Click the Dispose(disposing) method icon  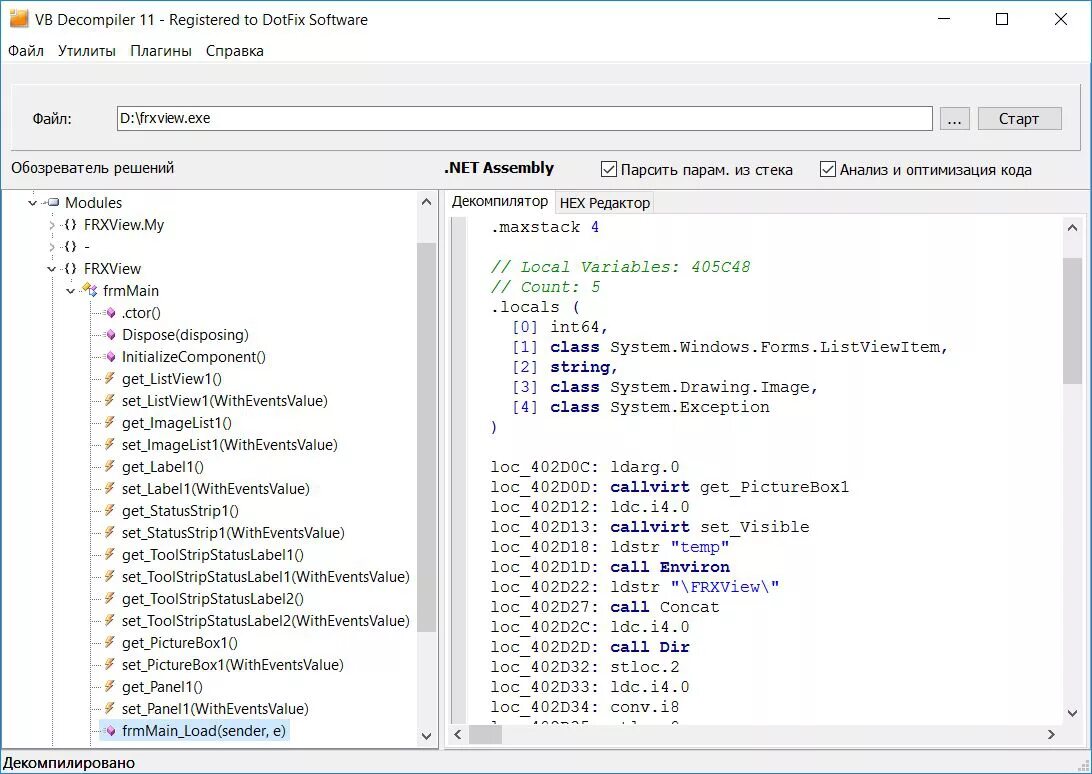110,335
